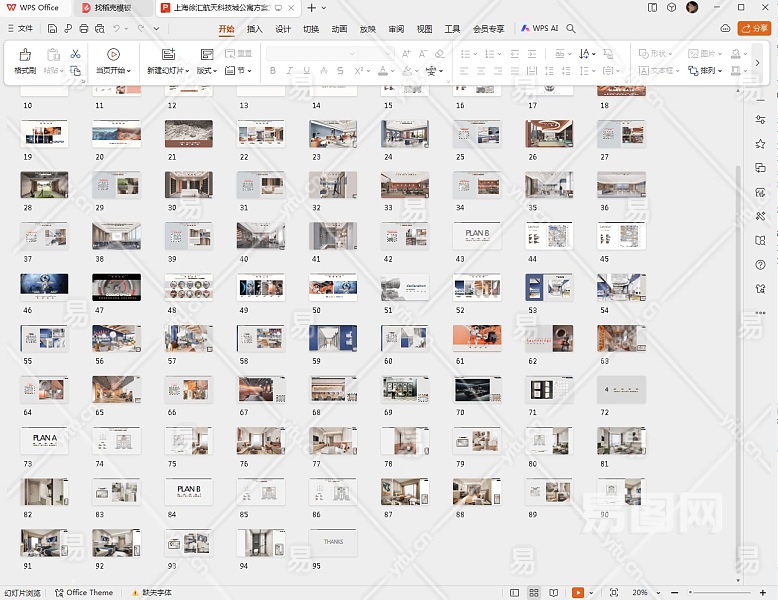This screenshot has height=600, width=778.
Task: Select the PLAN B slide thumbnail 43
Action: (477, 234)
